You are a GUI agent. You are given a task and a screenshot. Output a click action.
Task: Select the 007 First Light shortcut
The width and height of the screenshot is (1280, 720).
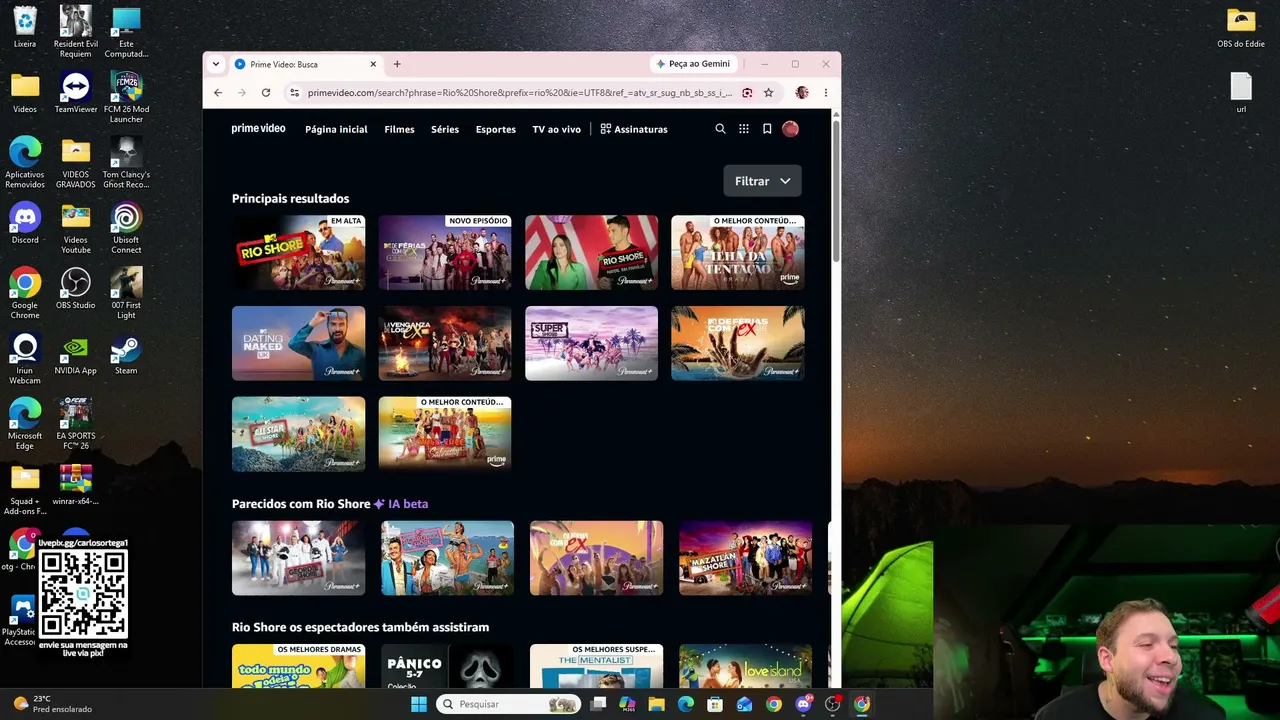[126, 294]
